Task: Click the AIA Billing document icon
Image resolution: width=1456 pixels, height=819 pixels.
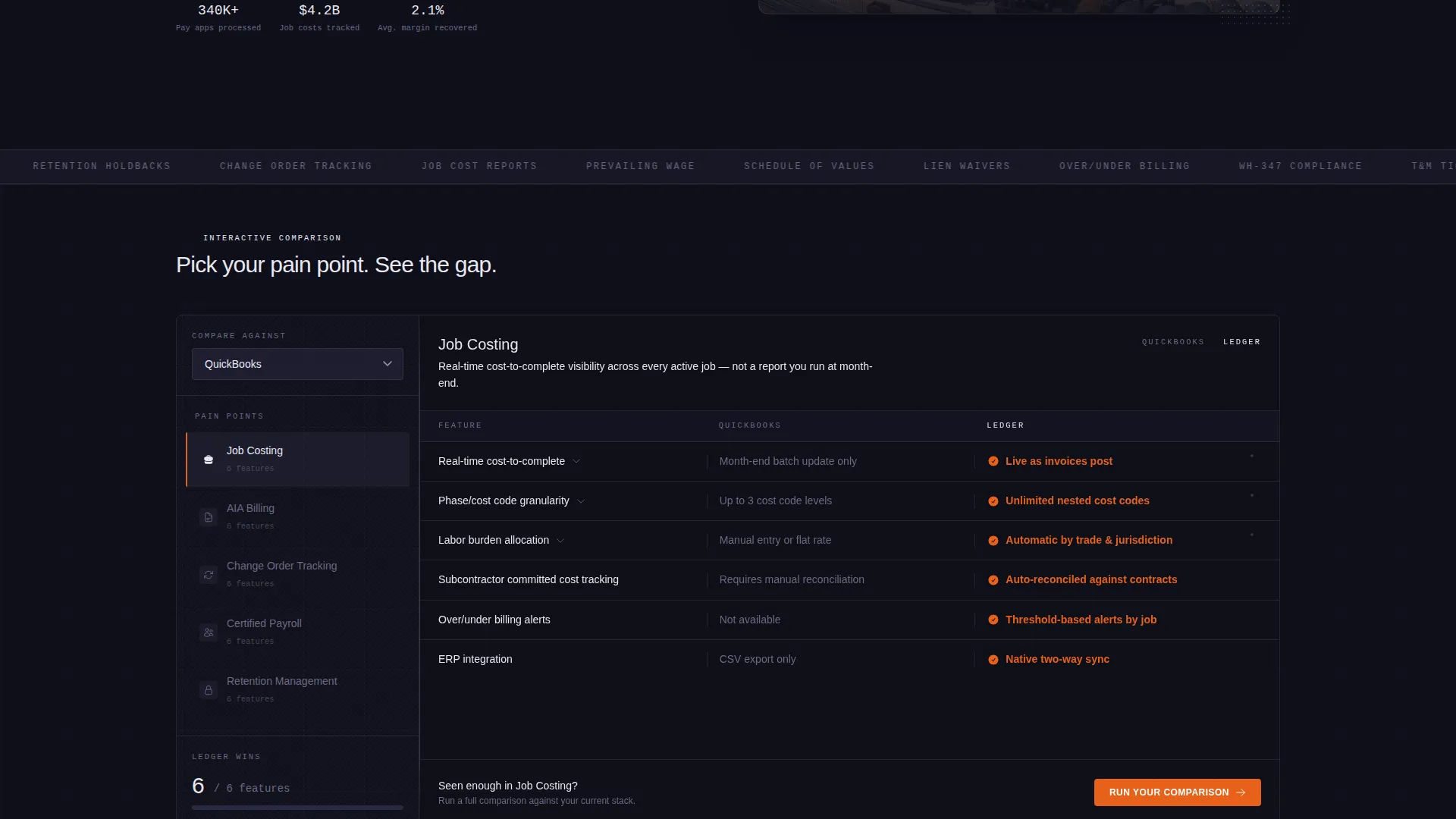Action: coord(209,517)
